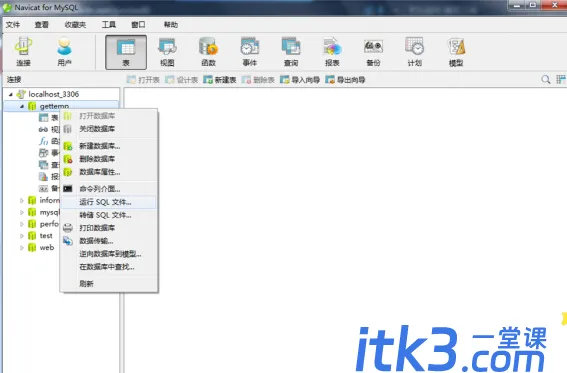Click the 查询 (Query) toolbar icon
The height and width of the screenshot is (373, 567).
291,52
